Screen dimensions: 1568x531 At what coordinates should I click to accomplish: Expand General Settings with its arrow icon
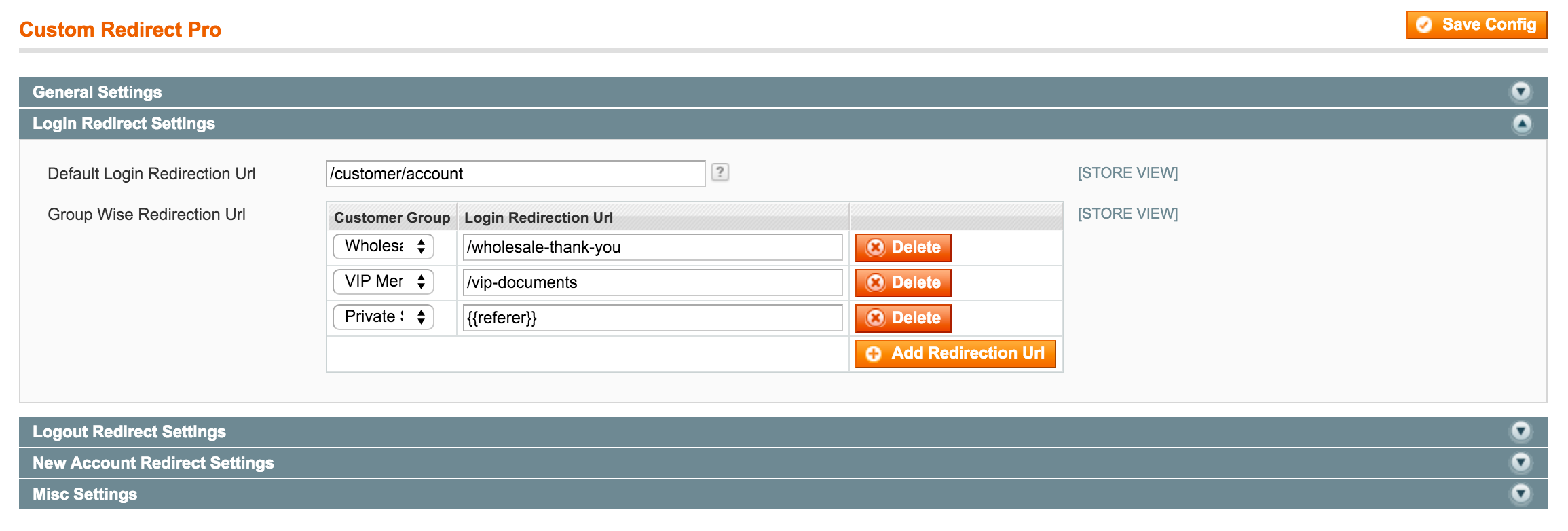tap(1521, 92)
